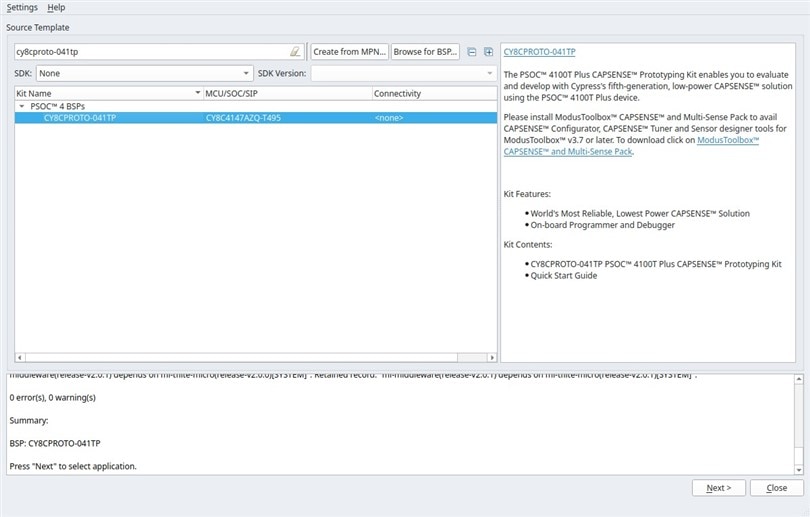Screen dimensions: 810x517
Task: Collapse the PSOC 4 BSPs group
Action: coord(22,106)
